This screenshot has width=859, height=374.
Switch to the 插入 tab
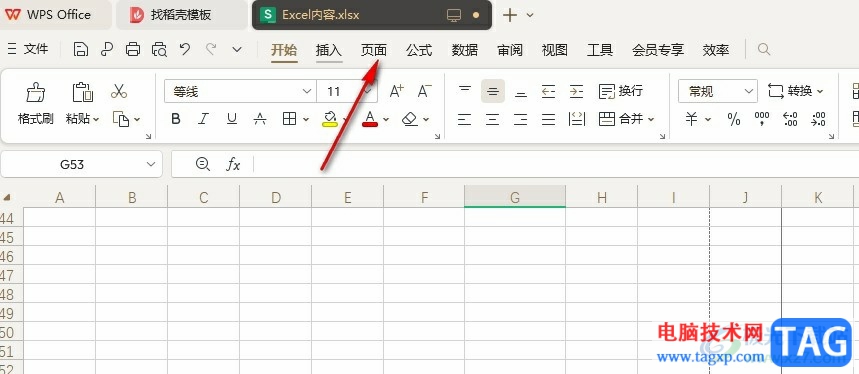coord(329,50)
